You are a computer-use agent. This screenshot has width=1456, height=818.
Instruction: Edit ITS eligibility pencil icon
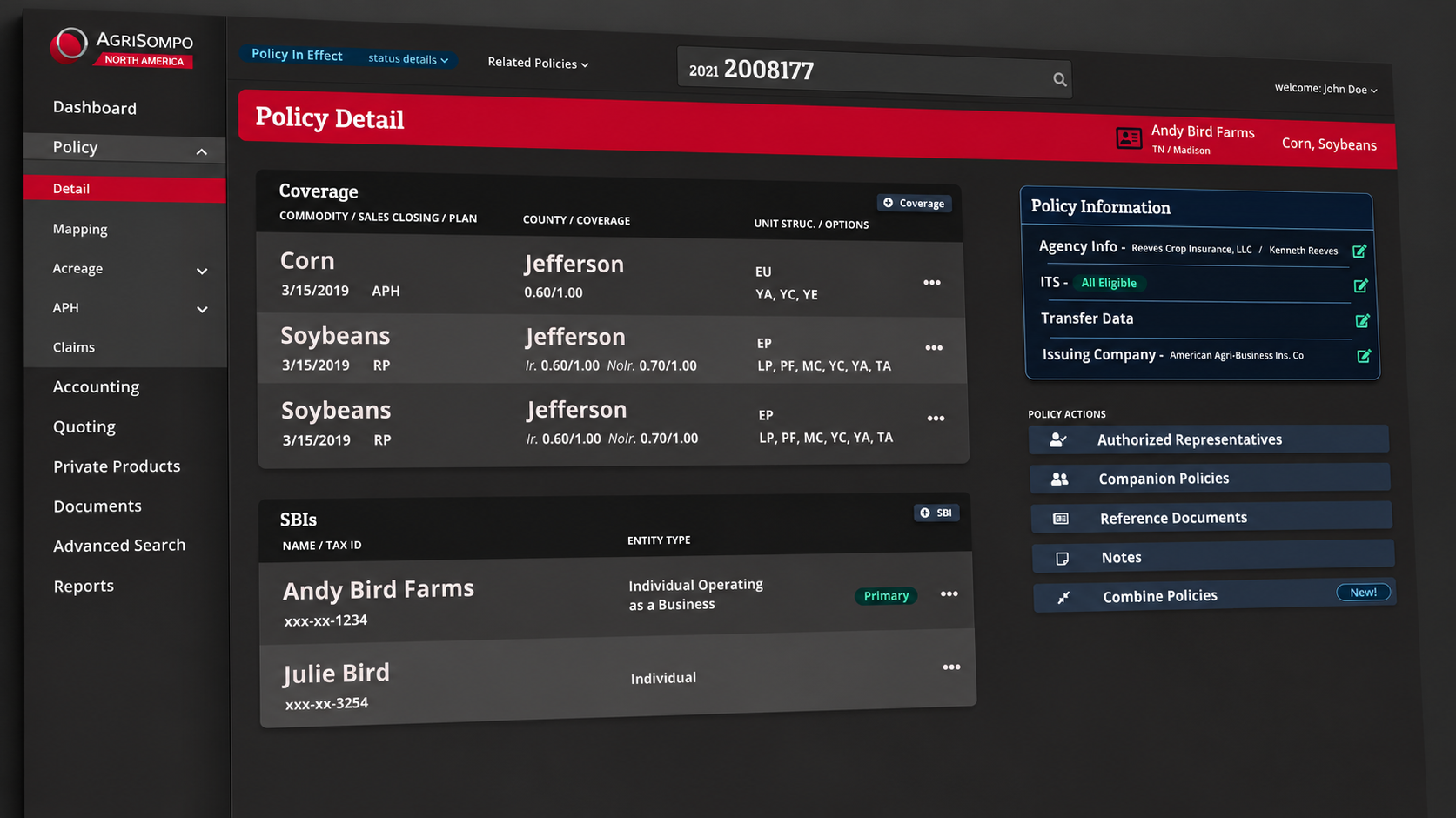[1361, 285]
